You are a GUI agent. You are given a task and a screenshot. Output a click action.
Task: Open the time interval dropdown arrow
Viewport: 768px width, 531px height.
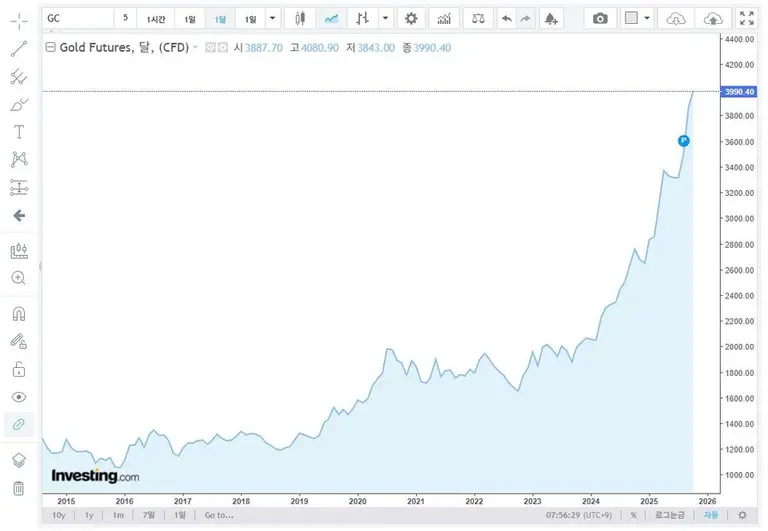point(272,18)
